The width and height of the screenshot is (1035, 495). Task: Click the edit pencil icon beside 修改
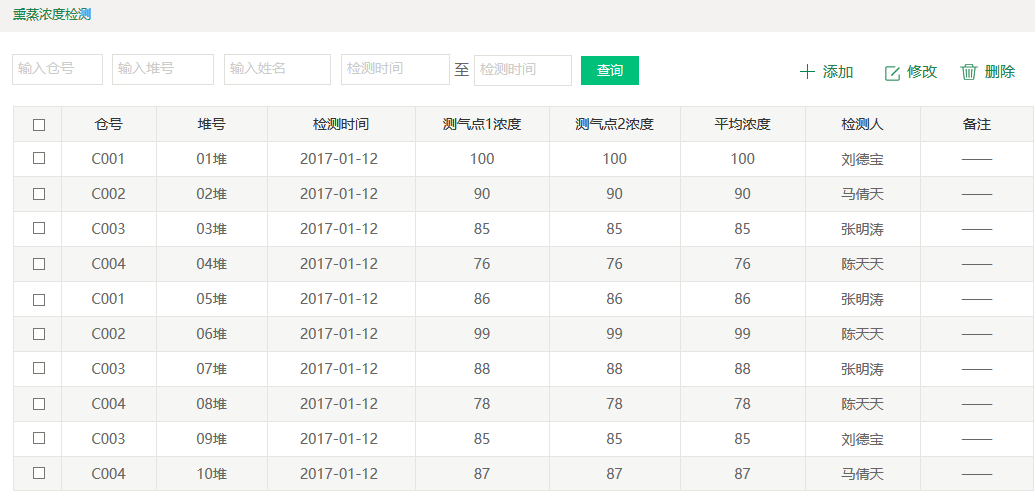click(892, 73)
